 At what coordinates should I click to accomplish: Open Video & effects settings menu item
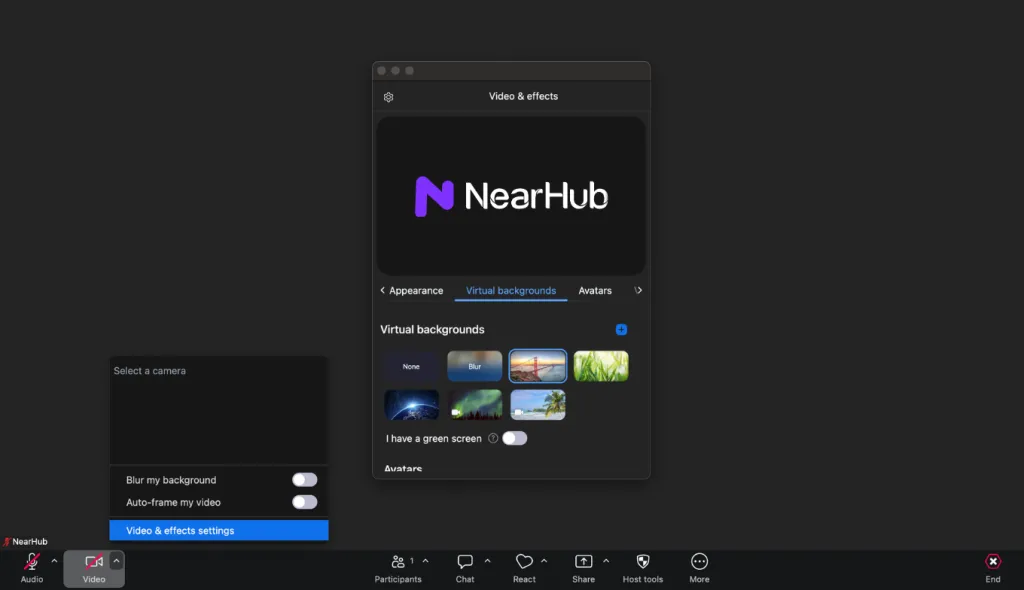point(219,531)
